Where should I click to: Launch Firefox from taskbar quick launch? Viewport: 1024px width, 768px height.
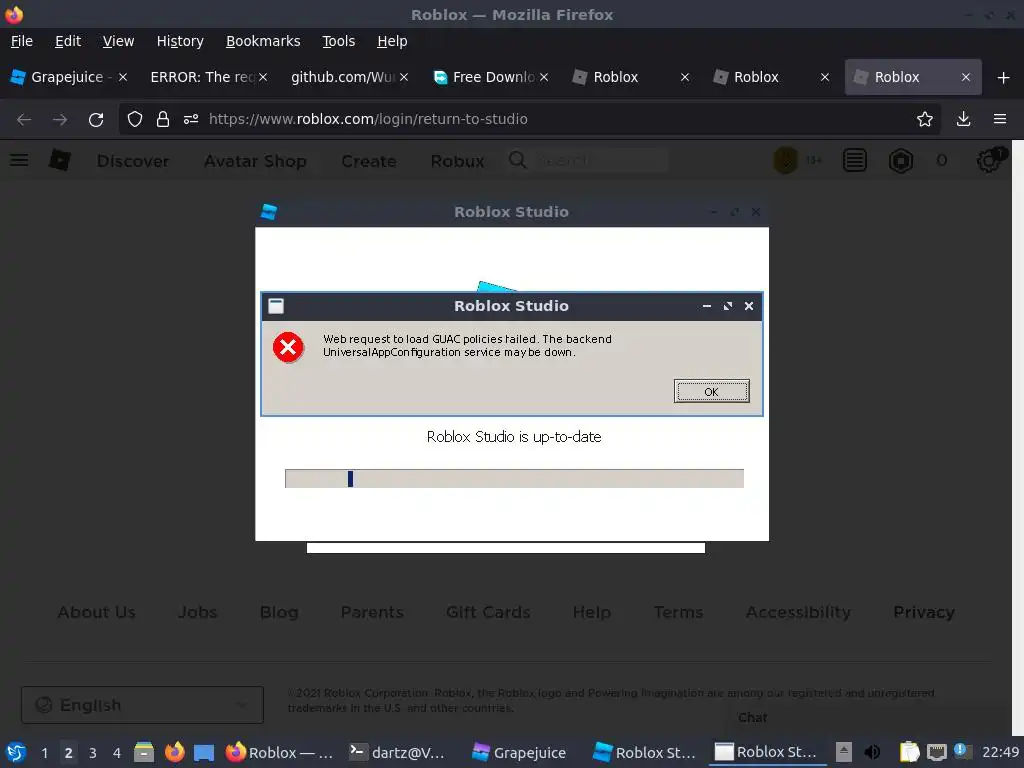click(x=174, y=752)
